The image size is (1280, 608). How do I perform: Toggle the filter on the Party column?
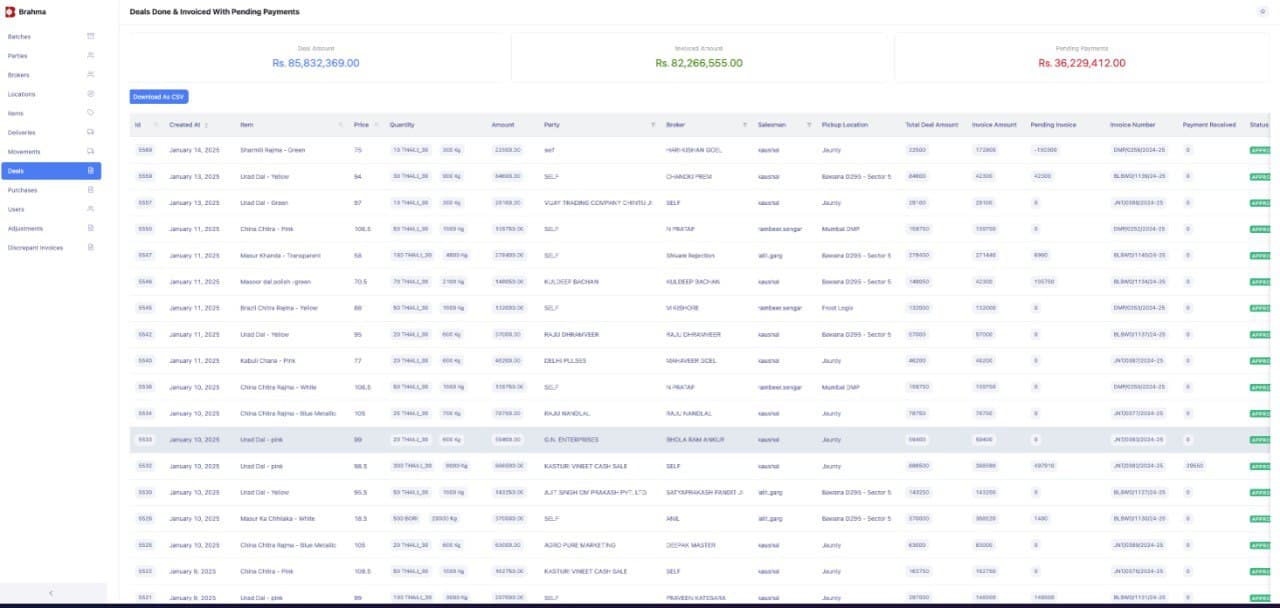point(653,124)
